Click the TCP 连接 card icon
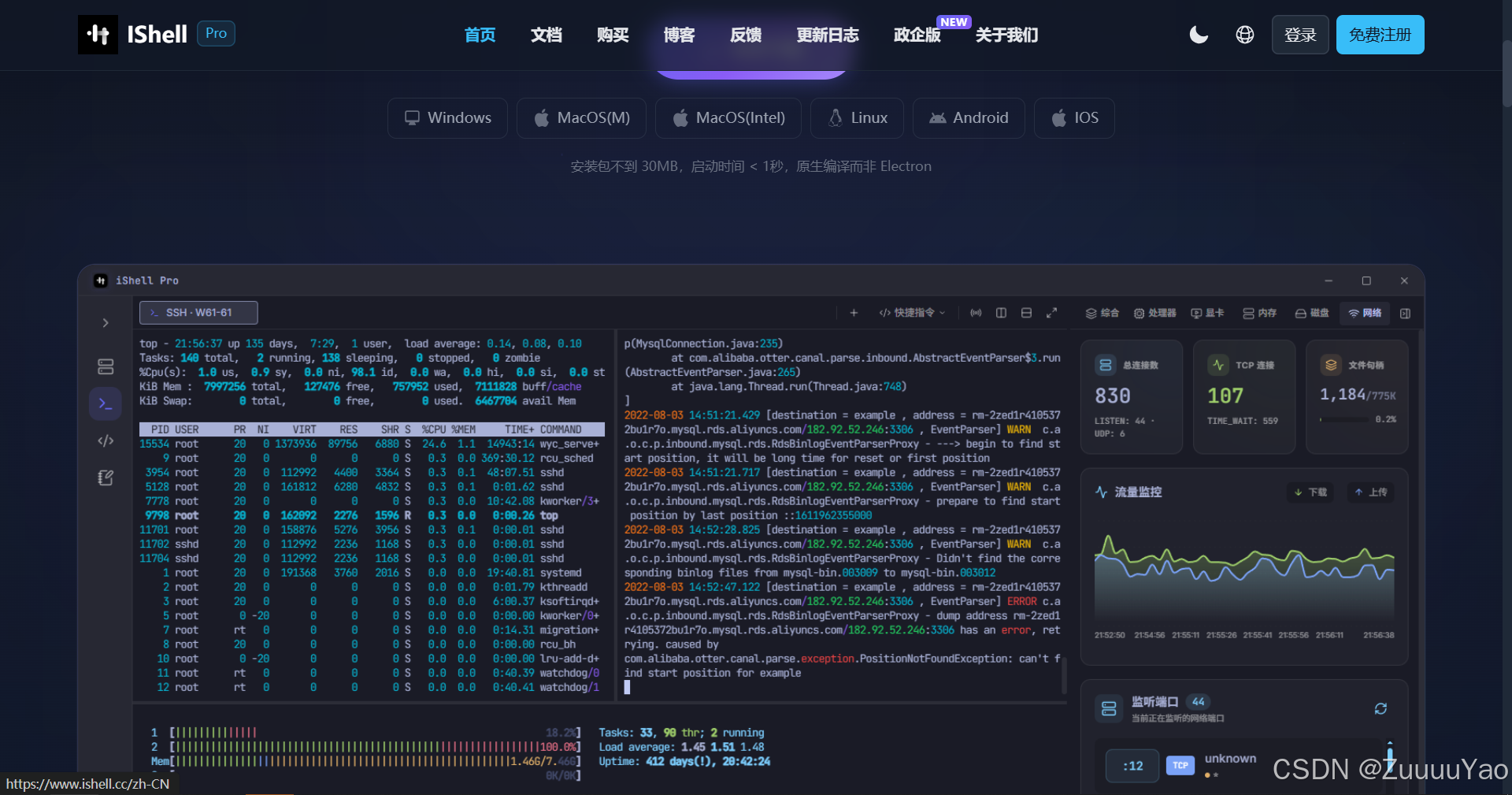1512x795 pixels. [1218, 365]
